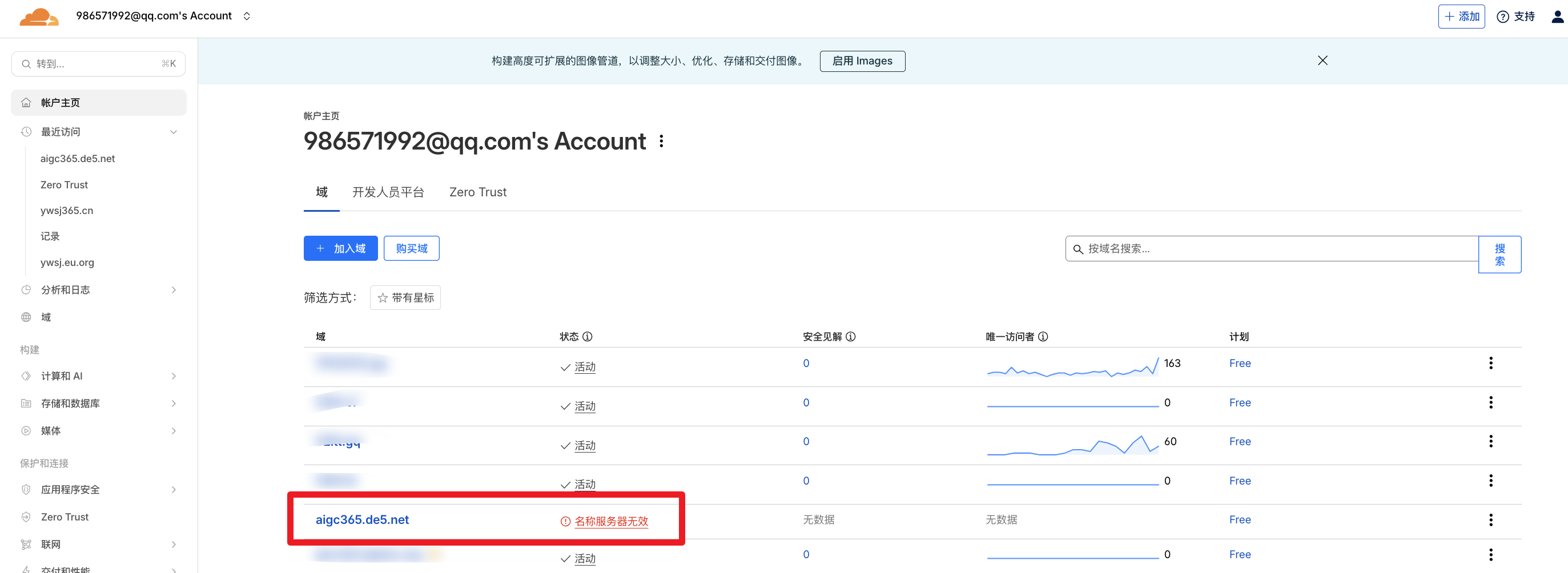The width and height of the screenshot is (1568, 573).
Task: Open the account switcher dropdown
Action: click(247, 17)
